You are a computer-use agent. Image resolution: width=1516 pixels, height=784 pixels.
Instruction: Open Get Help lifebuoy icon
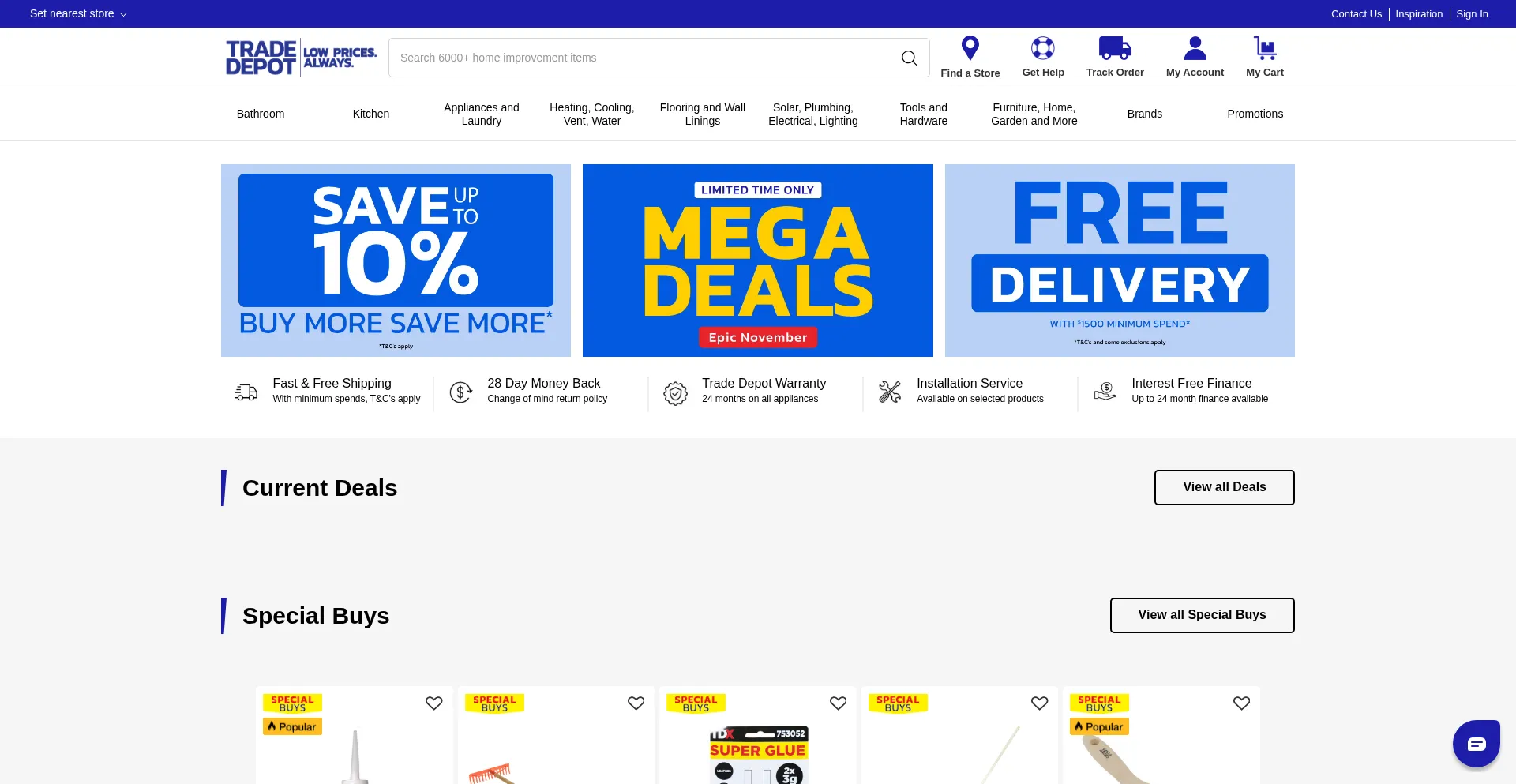pyautogui.click(x=1042, y=48)
